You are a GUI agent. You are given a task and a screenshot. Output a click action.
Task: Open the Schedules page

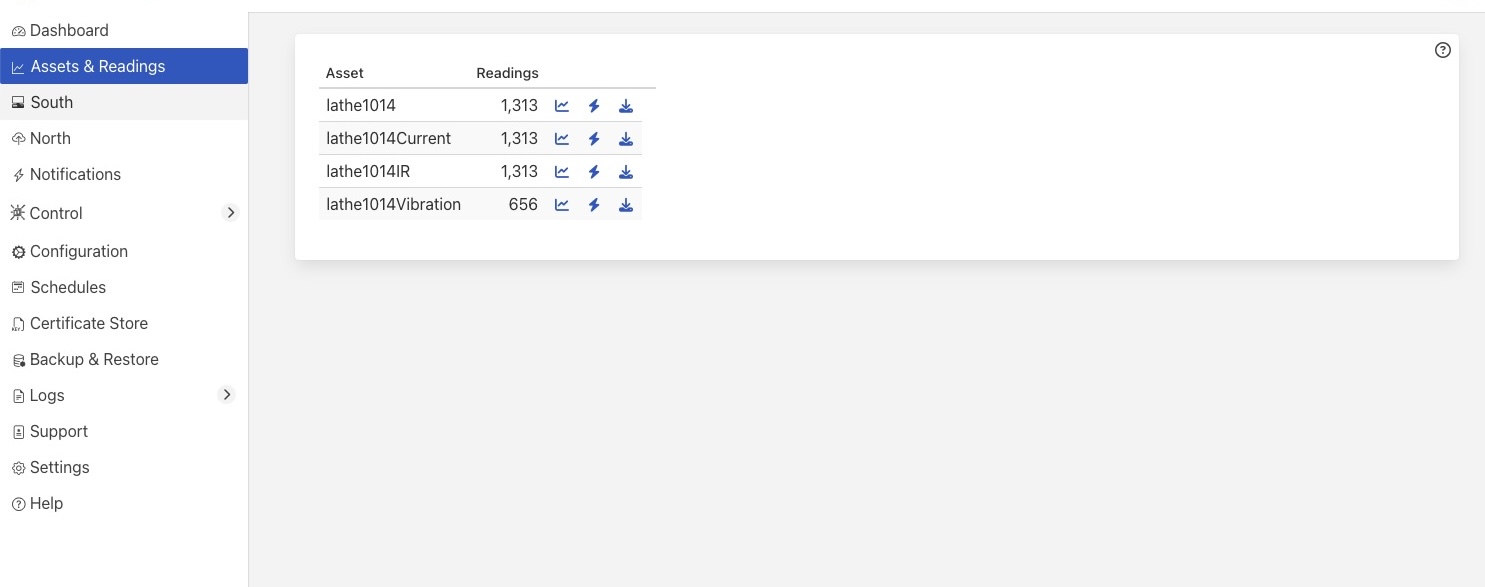68,287
